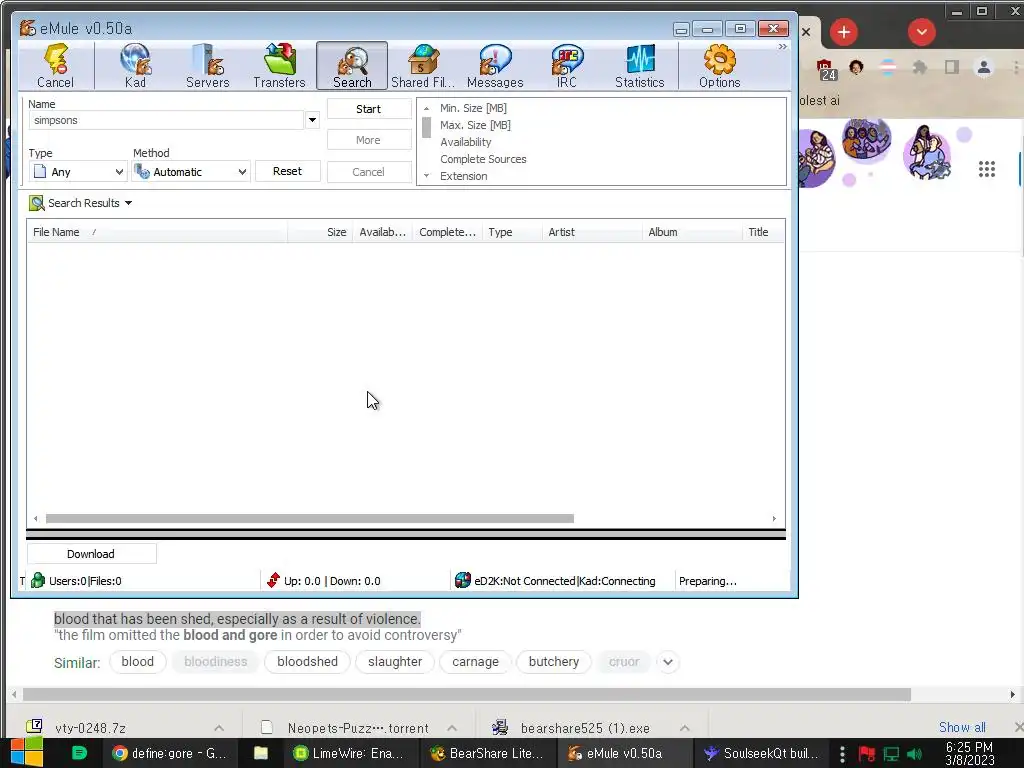Sort results by File Name column
This screenshot has height=768, width=1024.
click(x=157, y=232)
